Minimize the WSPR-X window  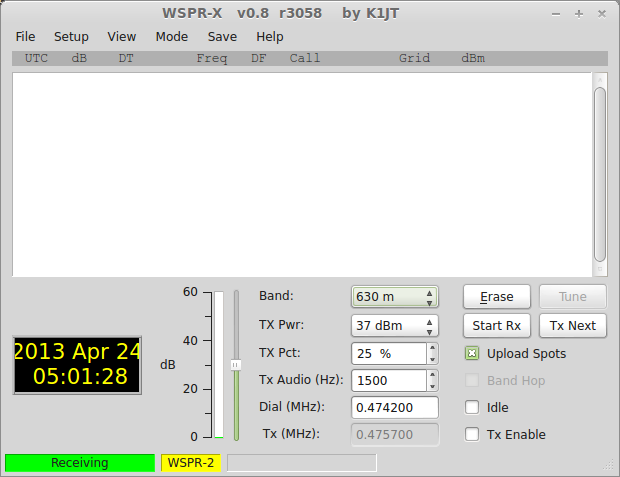click(x=556, y=14)
